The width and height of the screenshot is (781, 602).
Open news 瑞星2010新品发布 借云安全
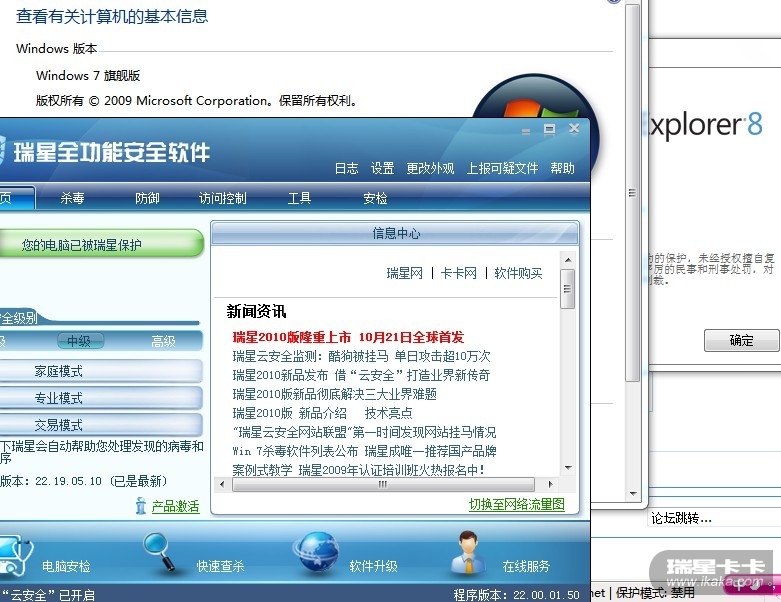click(x=361, y=375)
